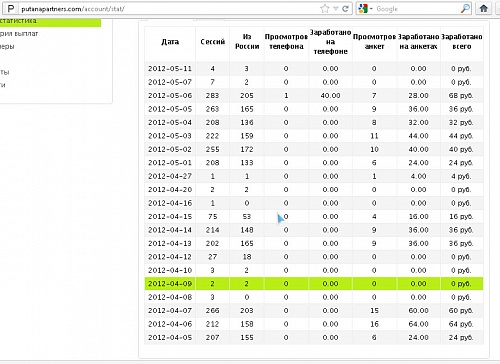Select date cell 2012-04-05
Screen dimensions: 500x364
(170, 337)
